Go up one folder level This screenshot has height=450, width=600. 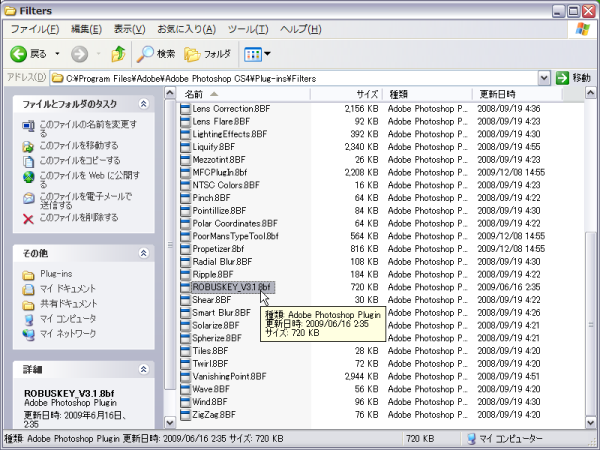pos(118,54)
